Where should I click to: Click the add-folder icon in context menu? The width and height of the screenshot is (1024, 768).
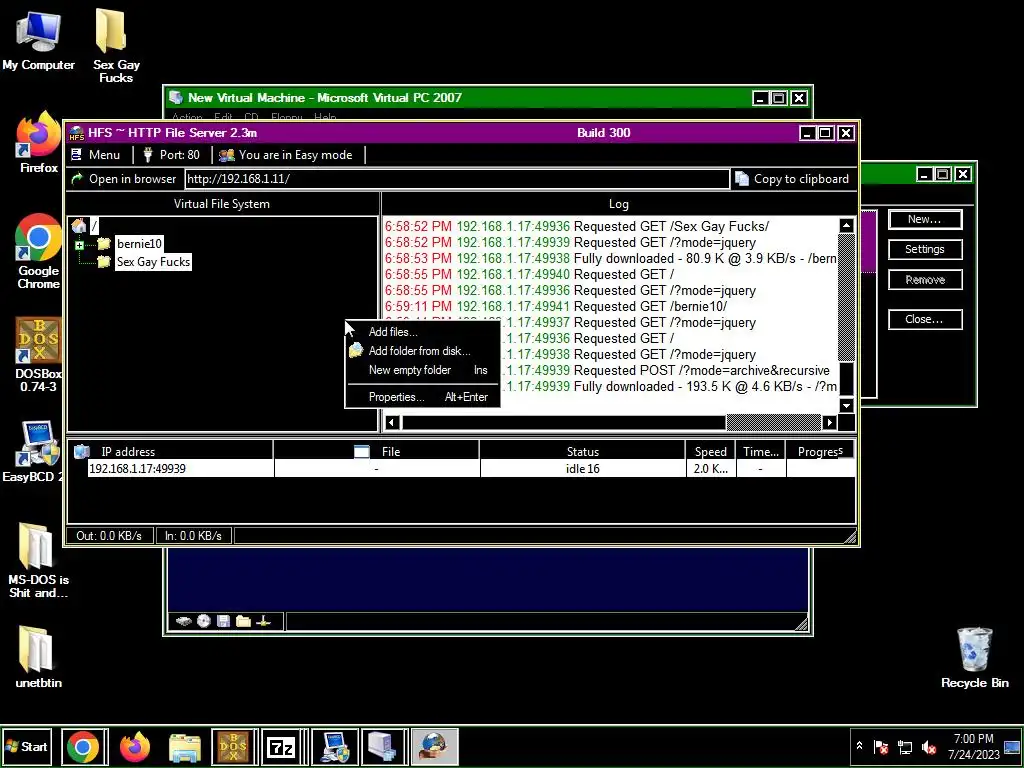tap(355, 351)
